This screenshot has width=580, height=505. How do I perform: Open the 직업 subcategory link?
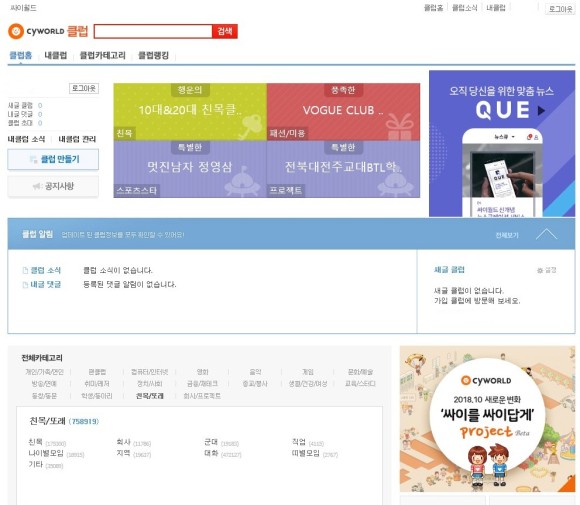click(x=299, y=442)
